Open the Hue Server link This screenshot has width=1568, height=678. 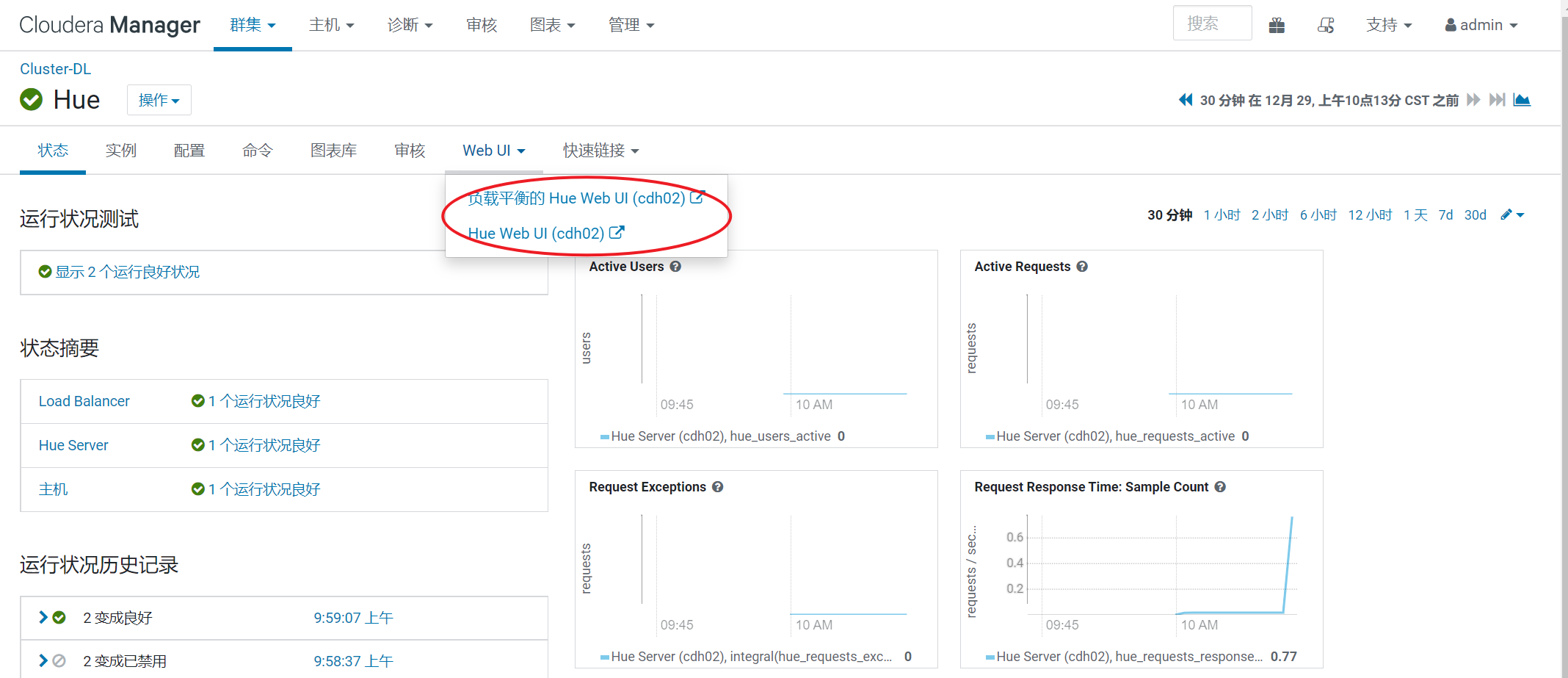(73, 445)
